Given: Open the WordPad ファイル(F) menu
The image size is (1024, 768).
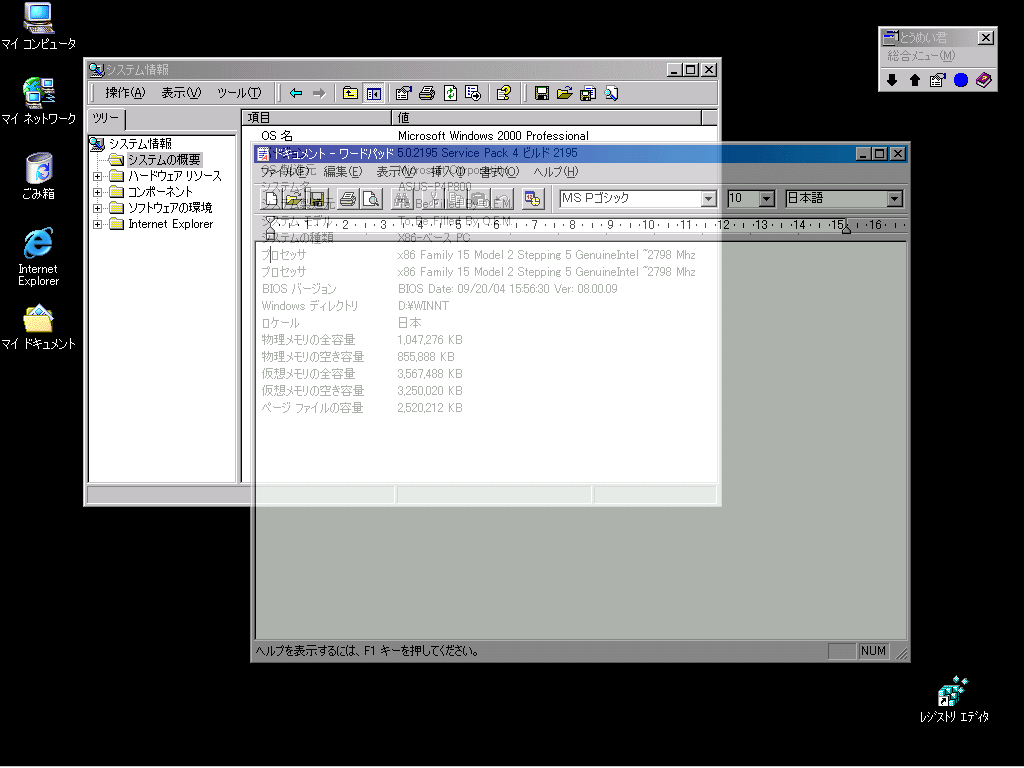Looking at the screenshot, I should [x=285, y=172].
